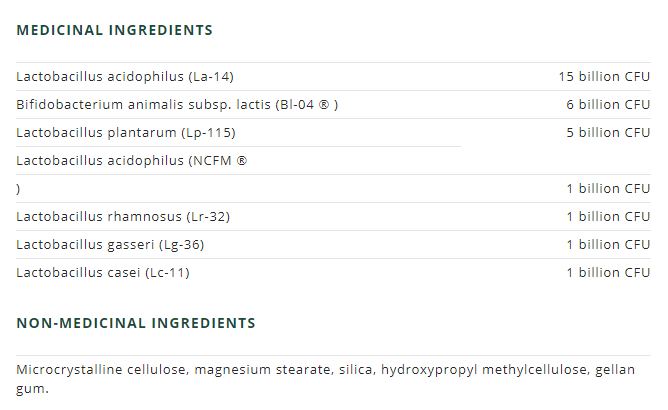Select the Lactobacillus casei (Lc-11) entry
The image size is (668, 410).
coord(103,272)
